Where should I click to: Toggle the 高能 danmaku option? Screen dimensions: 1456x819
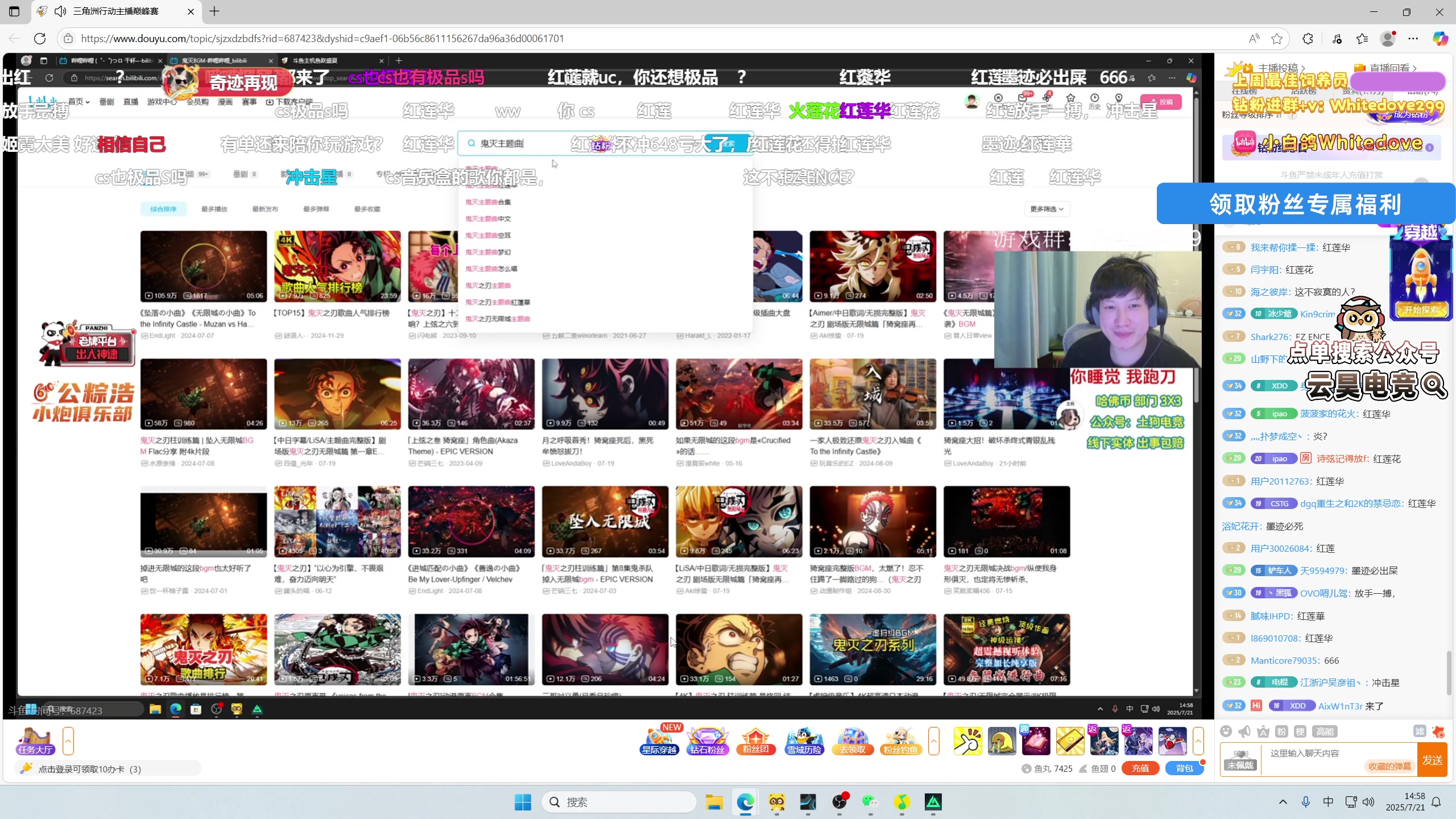(1325, 731)
